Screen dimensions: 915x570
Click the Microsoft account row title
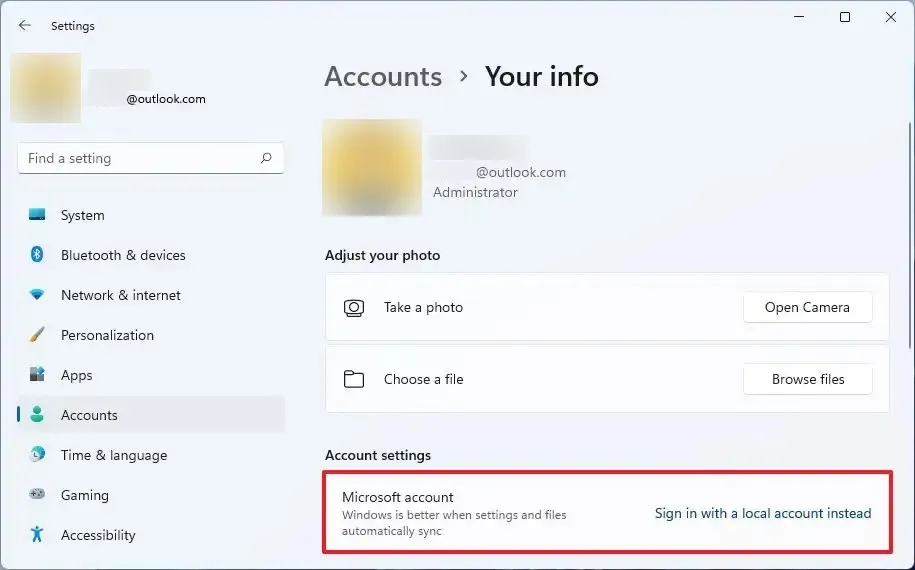(x=397, y=497)
